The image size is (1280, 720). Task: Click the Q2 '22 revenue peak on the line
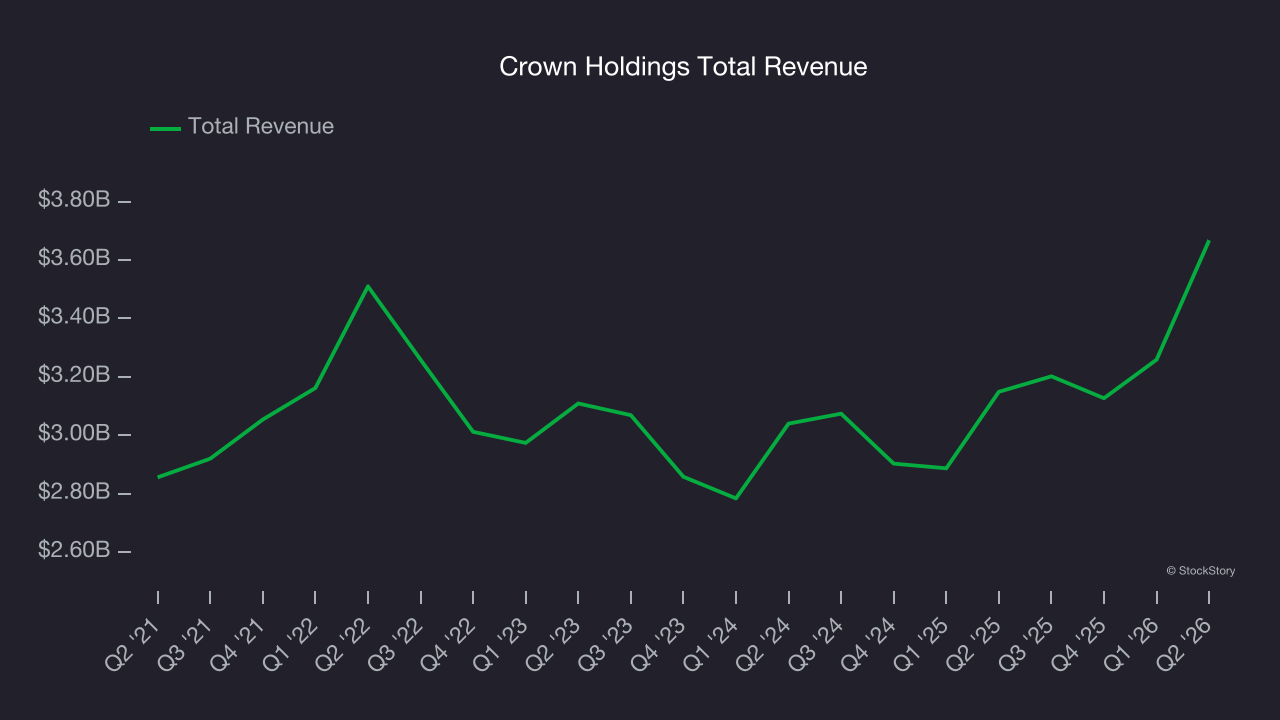tap(368, 286)
